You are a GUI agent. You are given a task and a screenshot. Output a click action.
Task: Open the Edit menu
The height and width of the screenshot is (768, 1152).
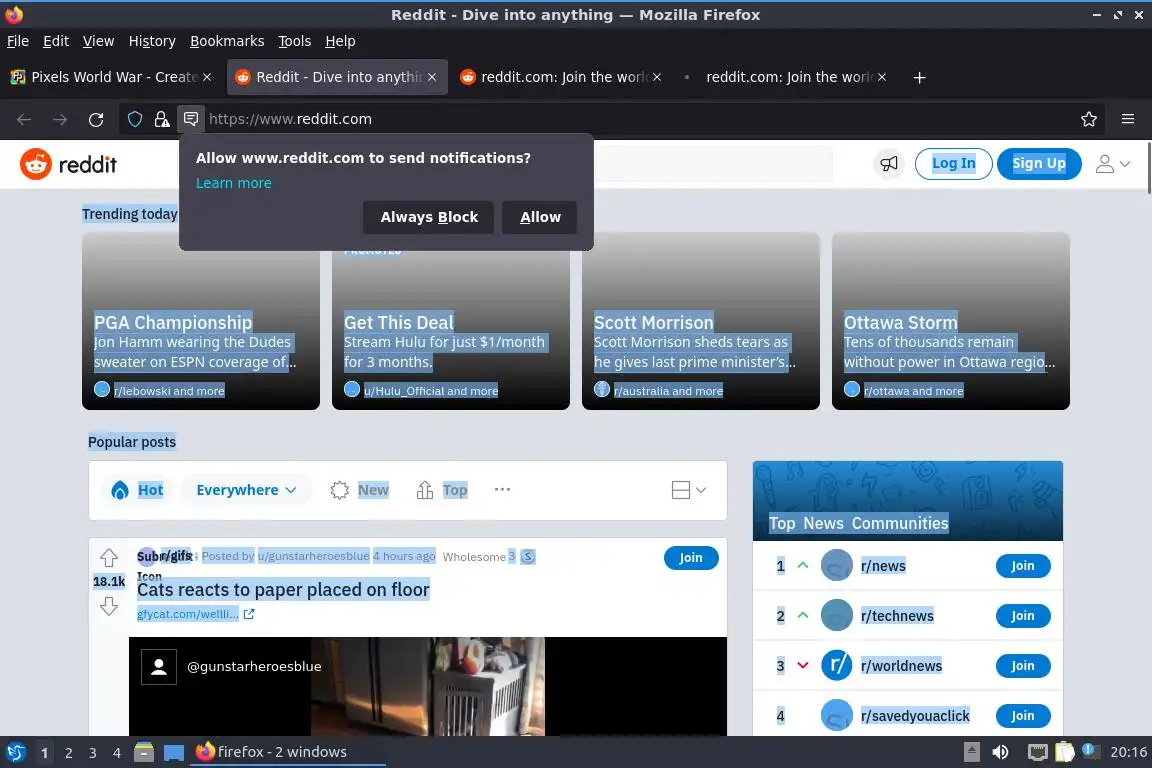point(56,41)
